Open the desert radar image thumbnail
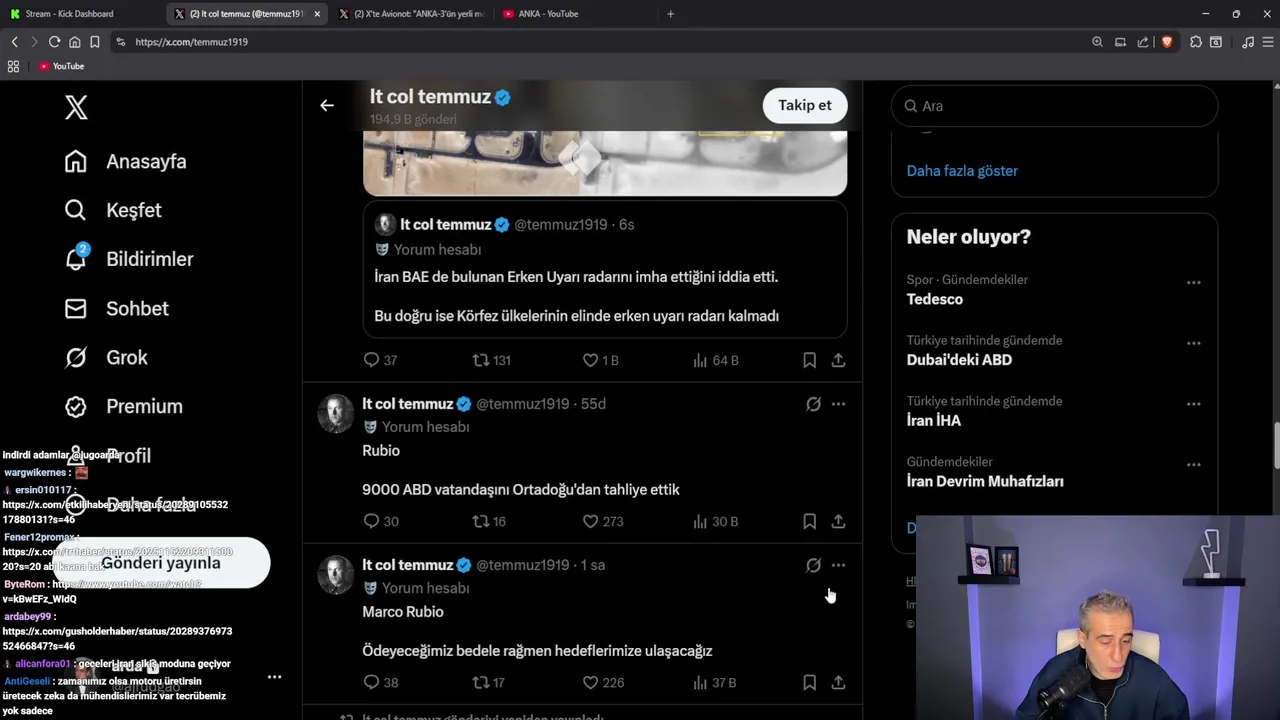 (x=605, y=163)
